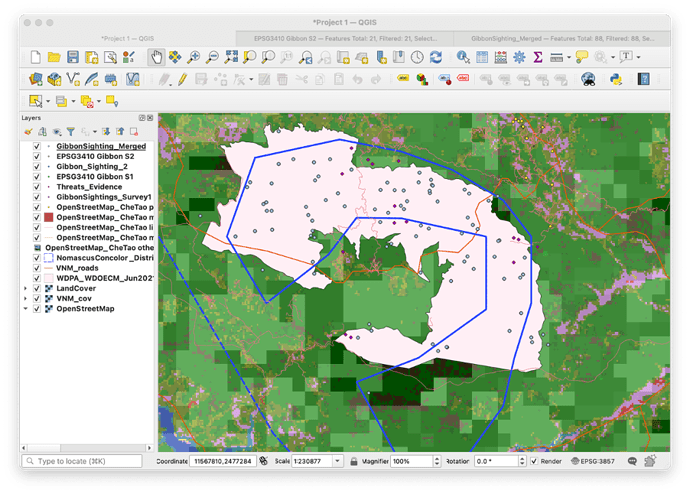Open Text Annotation tool dropdown arrow
The height and width of the screenshot is (494, 690).
638,57
